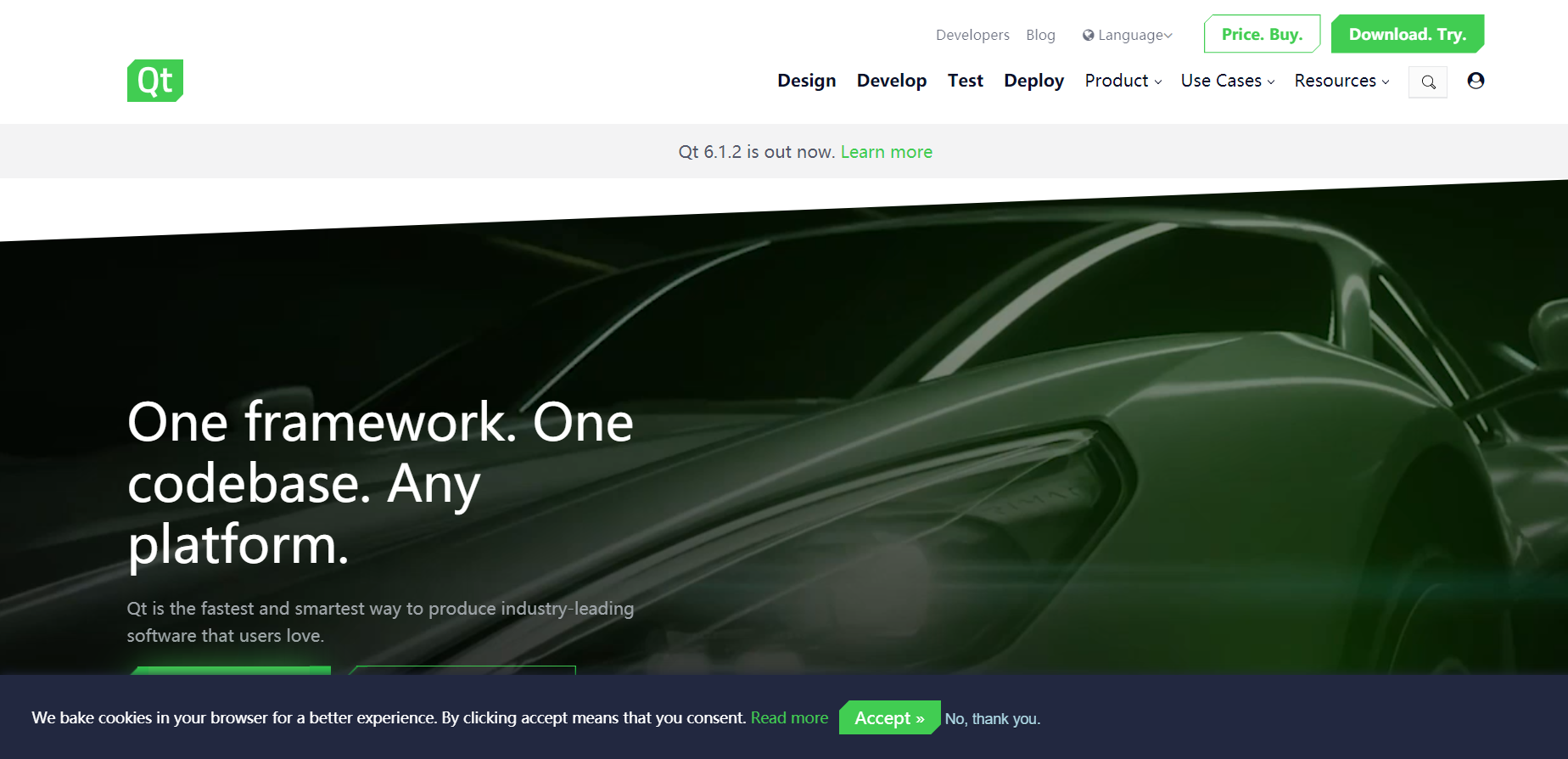Accept cookies with the Accept button
The height and width of the screenshot is (759, 1568).
889,717
